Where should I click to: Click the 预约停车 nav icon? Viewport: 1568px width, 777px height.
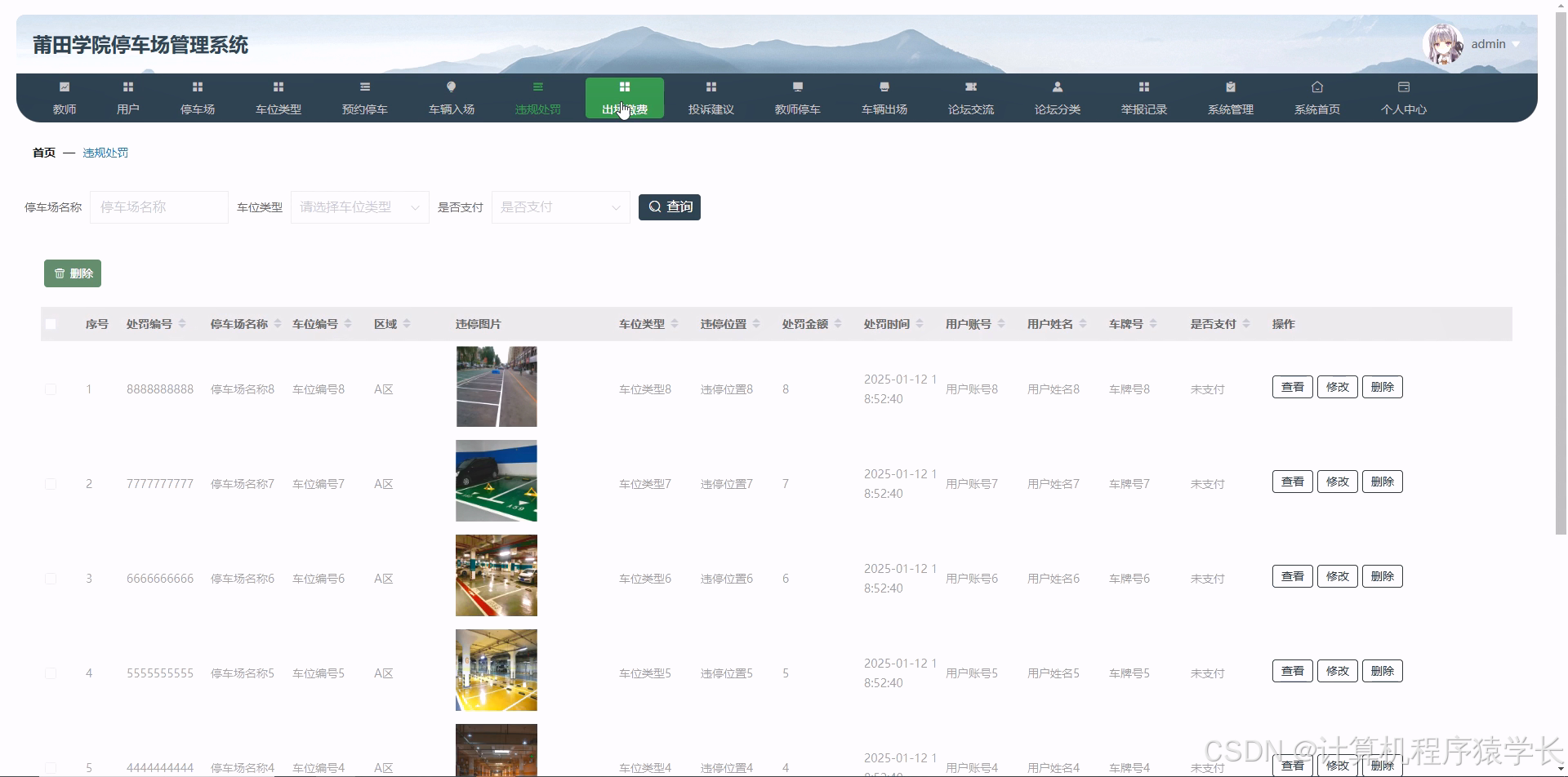[365, 87]
